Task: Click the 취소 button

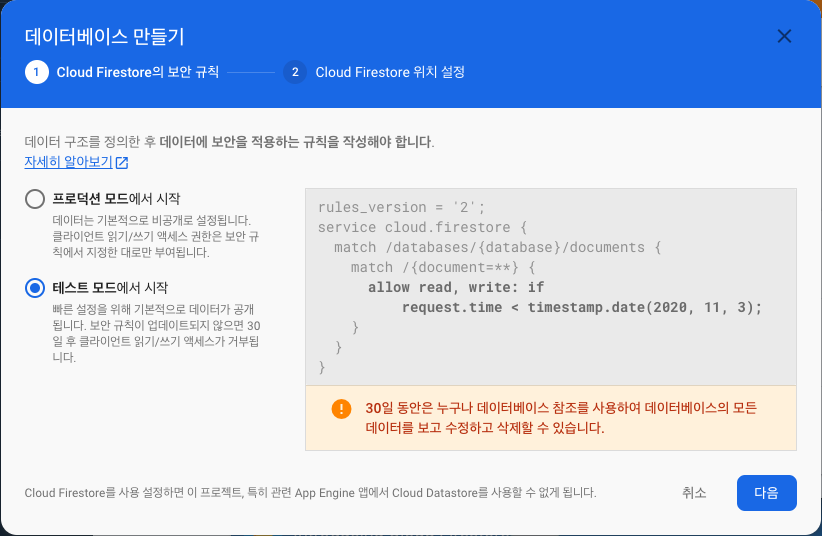Action: (694, 493)
